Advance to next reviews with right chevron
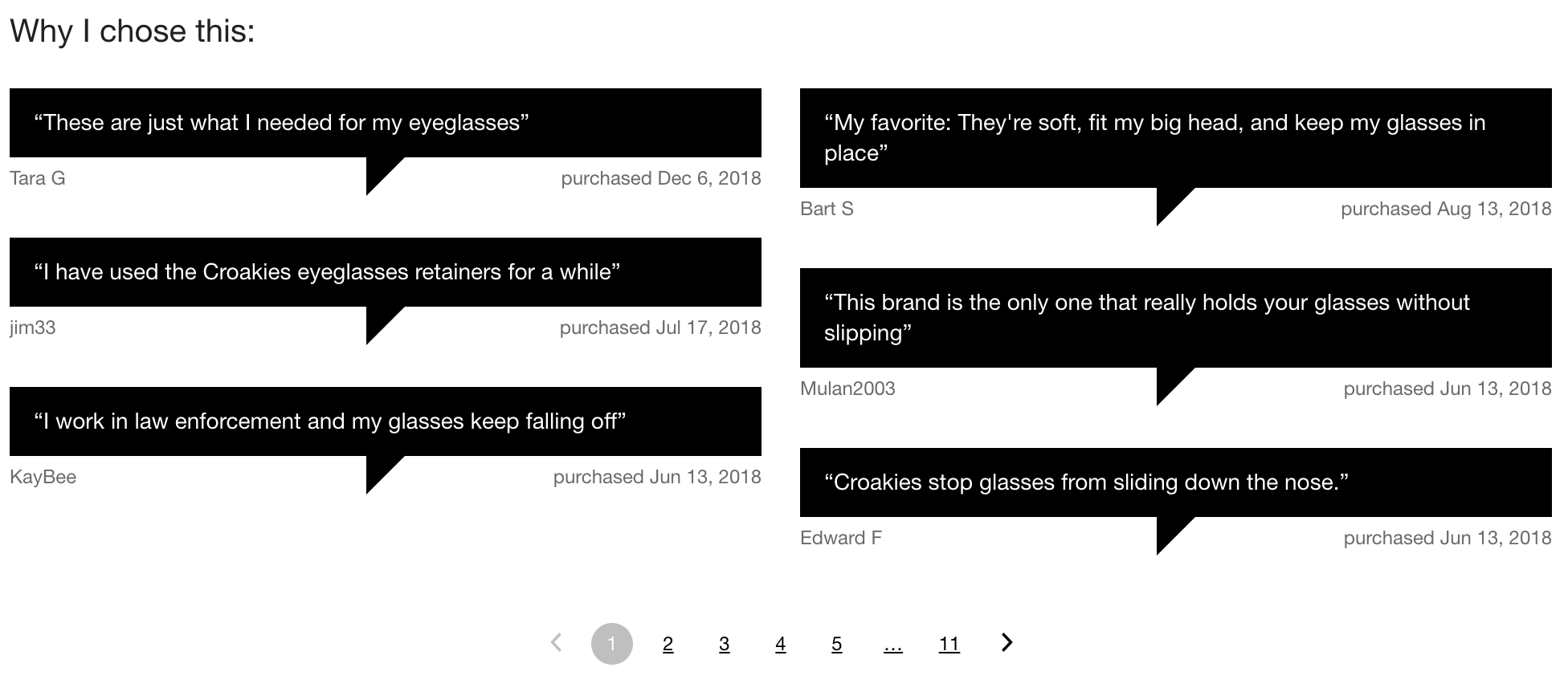 coord(1006,642)
